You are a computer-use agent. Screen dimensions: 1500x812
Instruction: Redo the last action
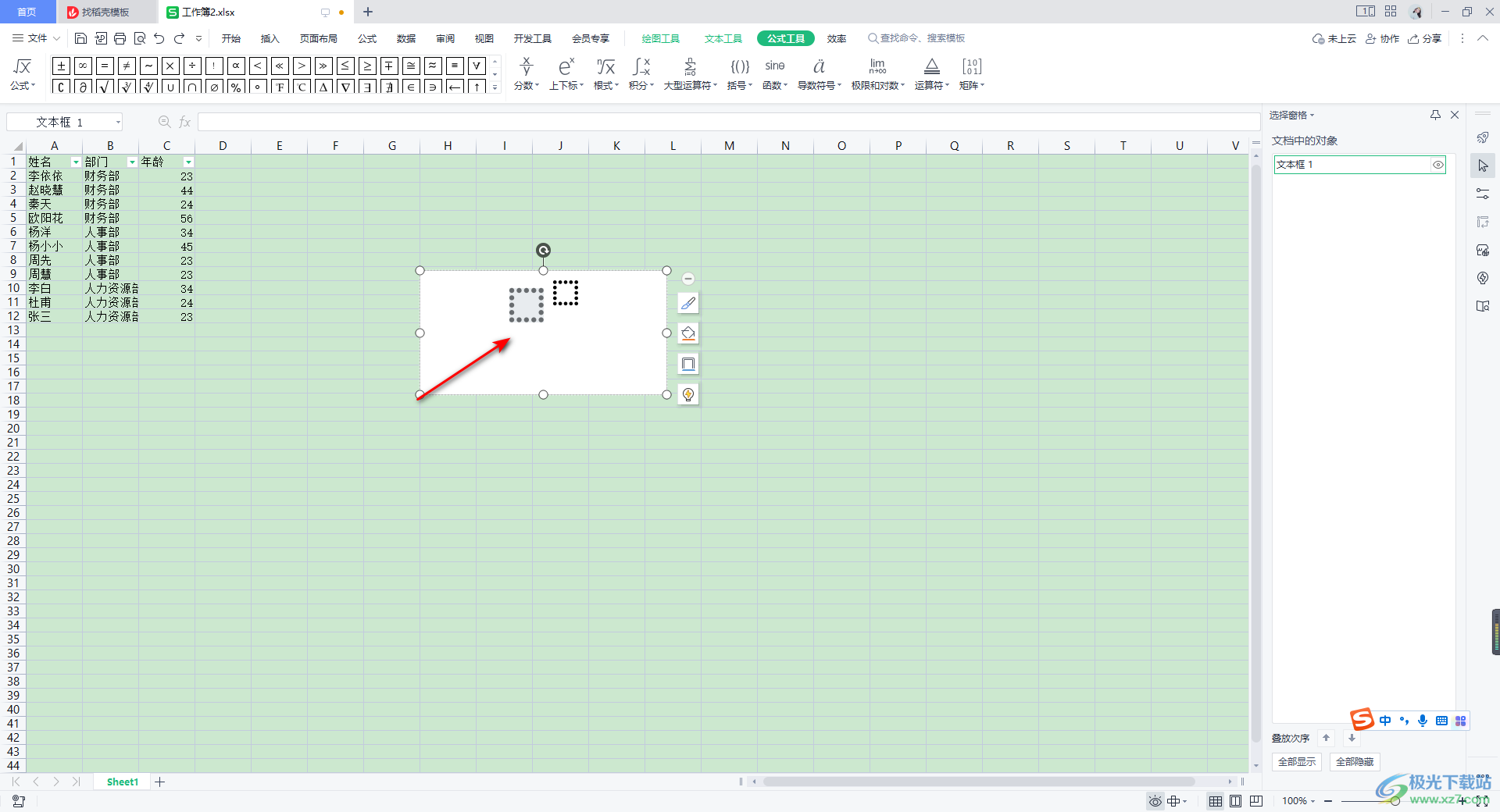[180, 38]
